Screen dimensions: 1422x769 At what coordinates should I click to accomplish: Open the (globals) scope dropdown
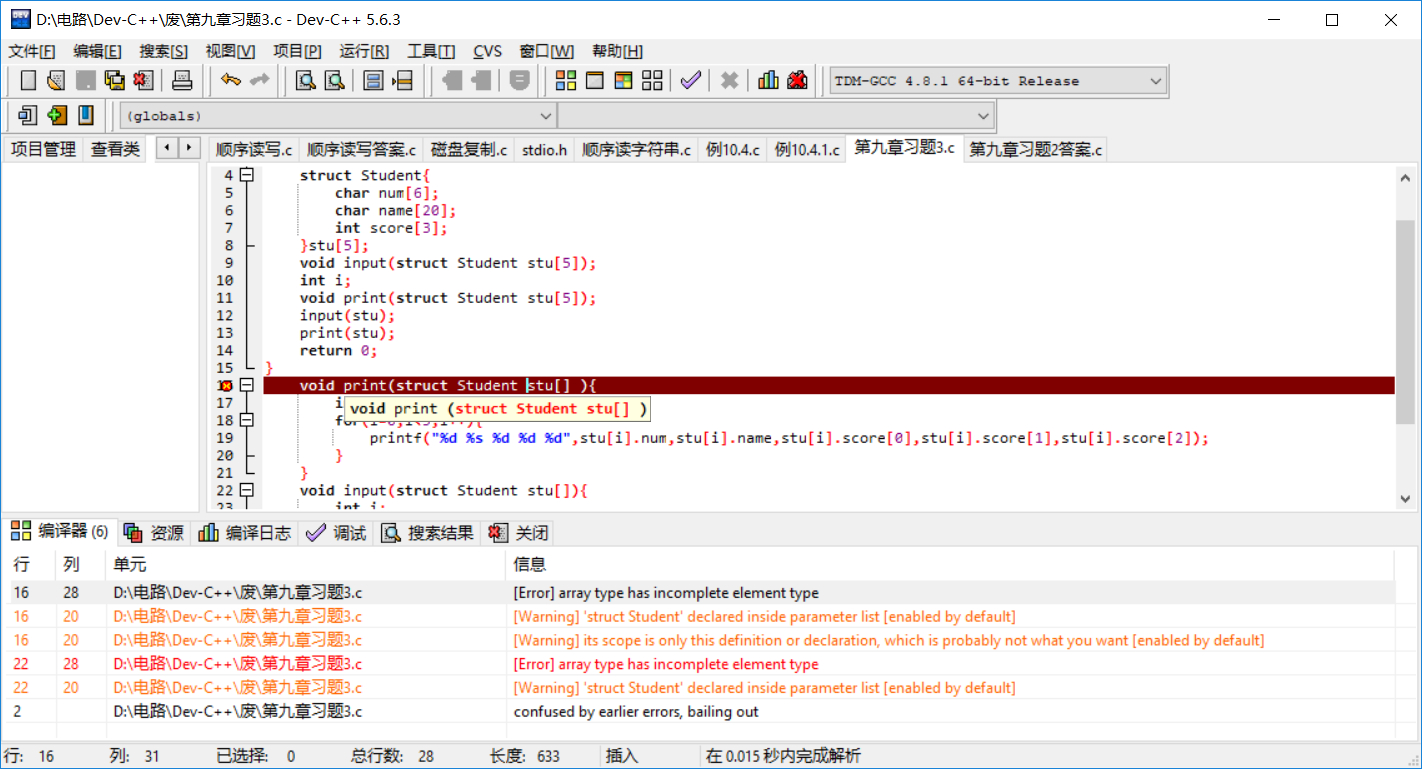click(x=338, y=116)
